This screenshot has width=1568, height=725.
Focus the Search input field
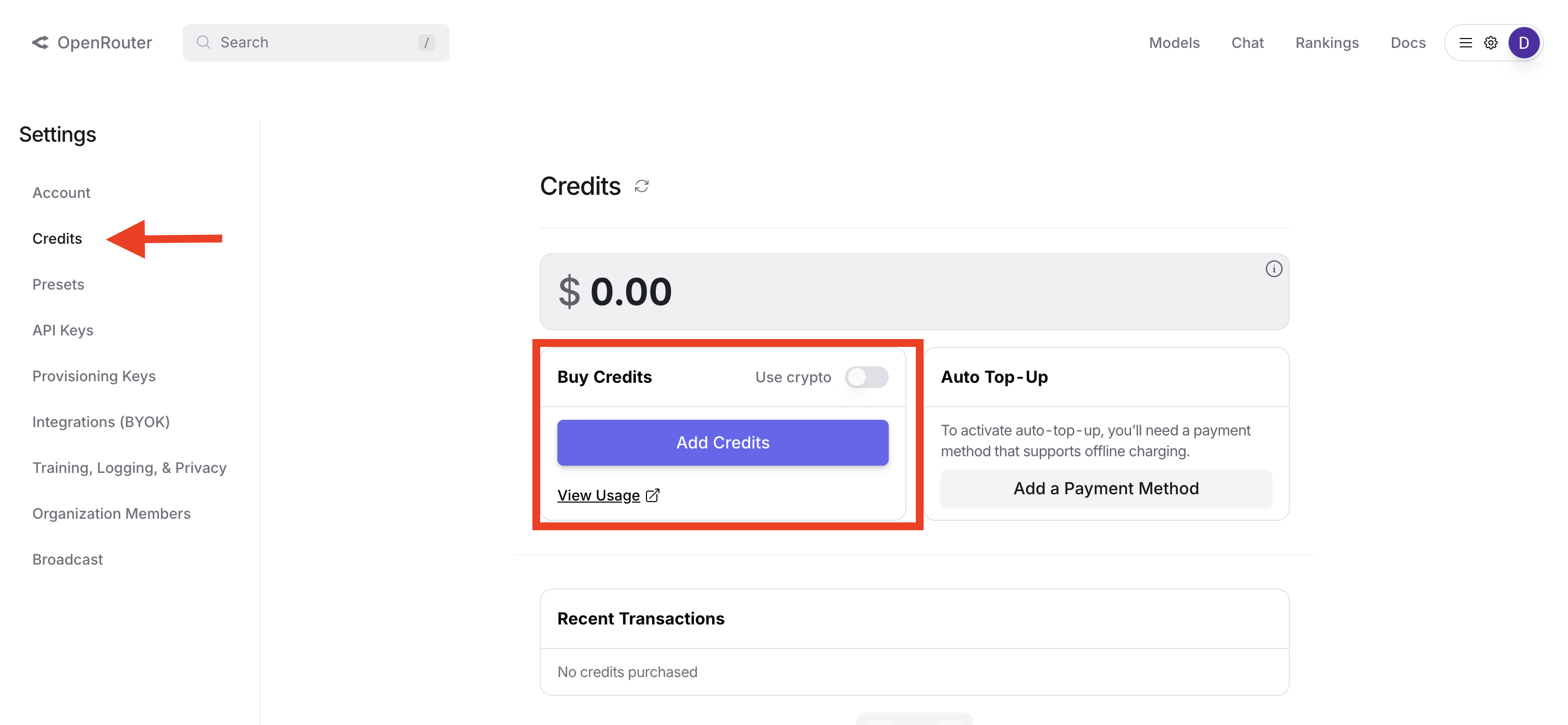[x=317, y=43]
